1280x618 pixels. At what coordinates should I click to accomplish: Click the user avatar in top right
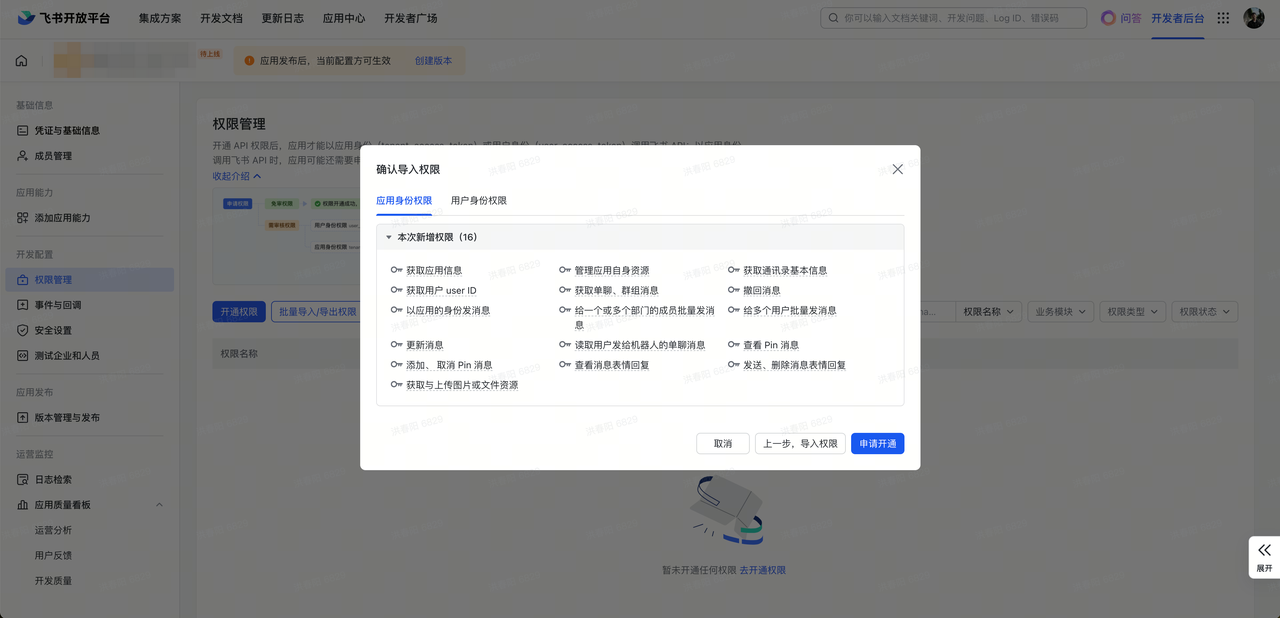(x=1254, y=18)
